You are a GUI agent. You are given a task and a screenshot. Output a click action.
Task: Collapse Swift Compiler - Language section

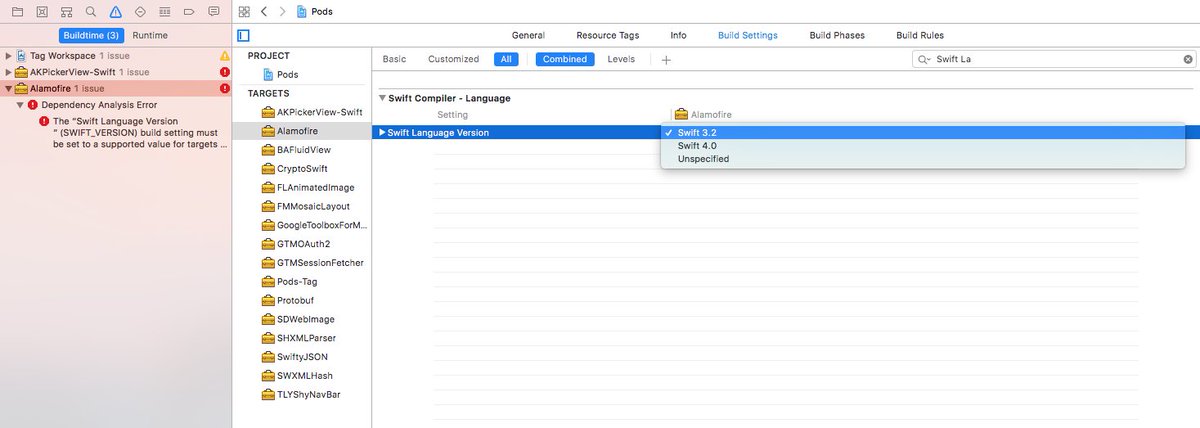(382, 98)
